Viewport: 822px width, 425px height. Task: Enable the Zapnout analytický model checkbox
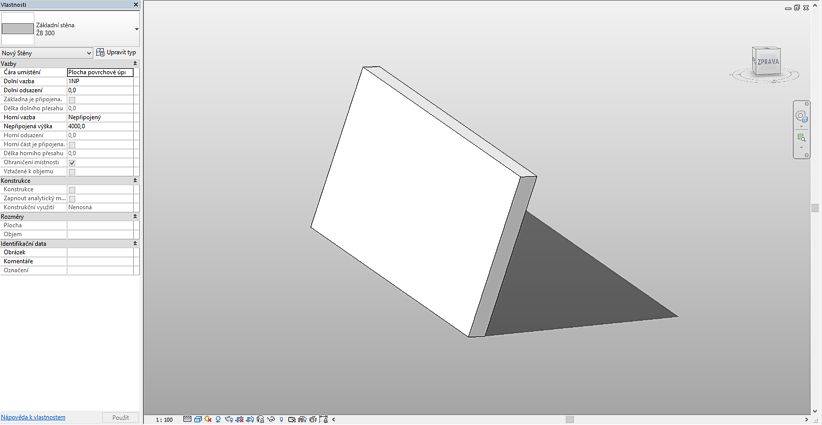click(72, 199)
